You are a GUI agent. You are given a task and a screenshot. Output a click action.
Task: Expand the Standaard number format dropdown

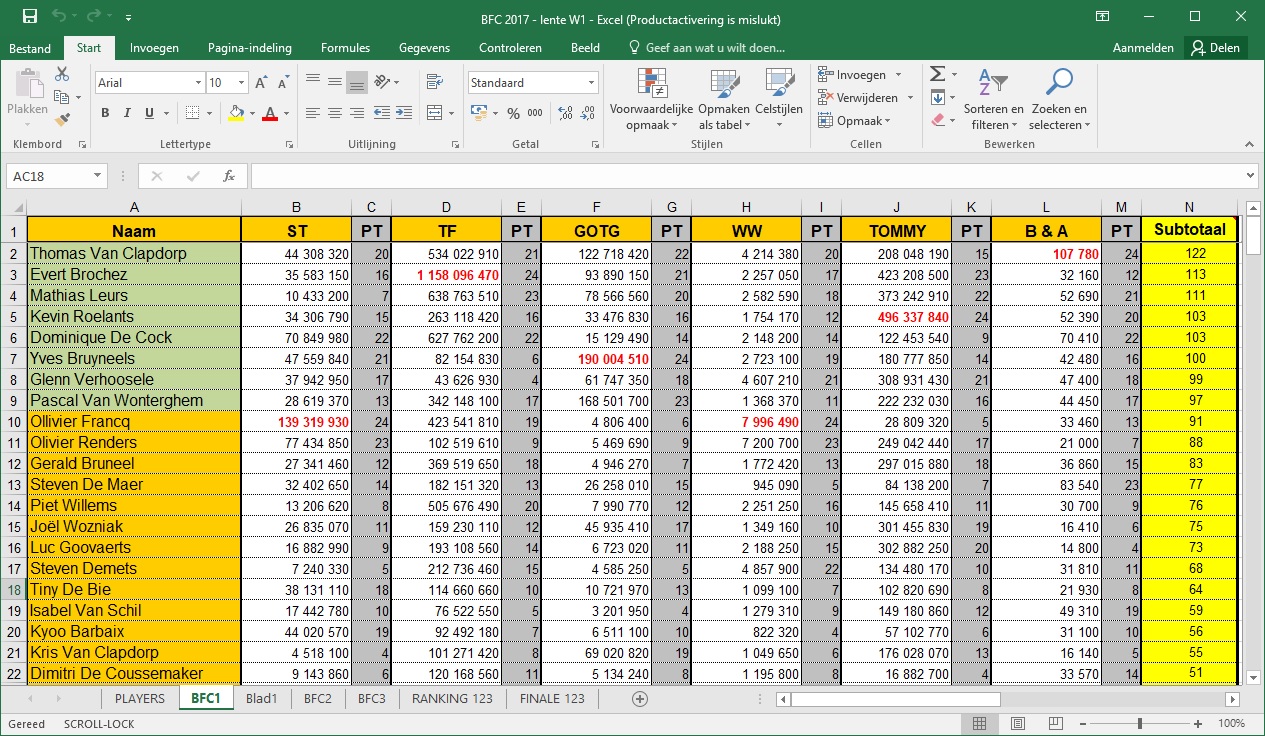click(x=592, y=83)
